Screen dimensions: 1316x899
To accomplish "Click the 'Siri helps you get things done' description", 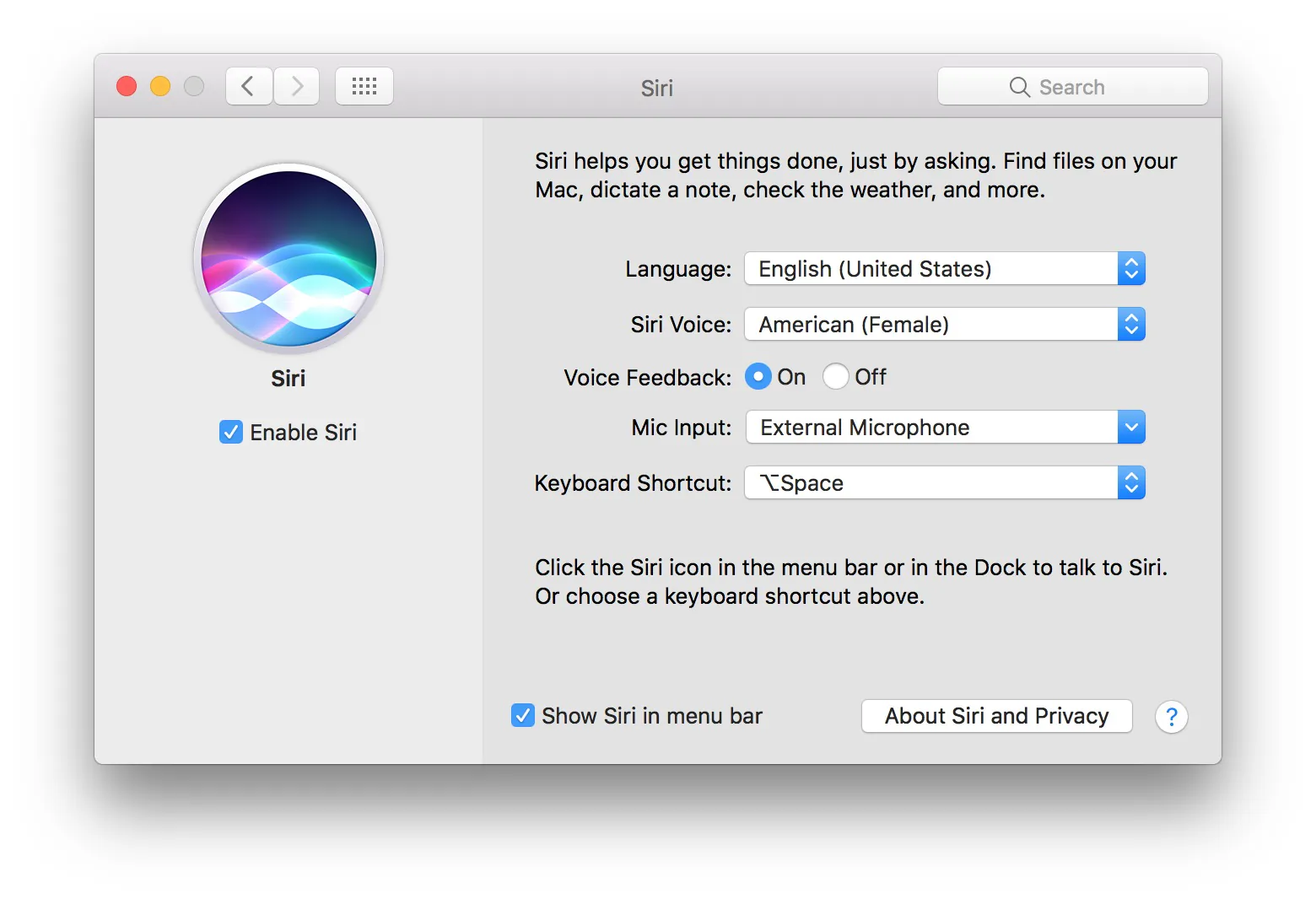I will pyautogui.click(x=856, y=175).
